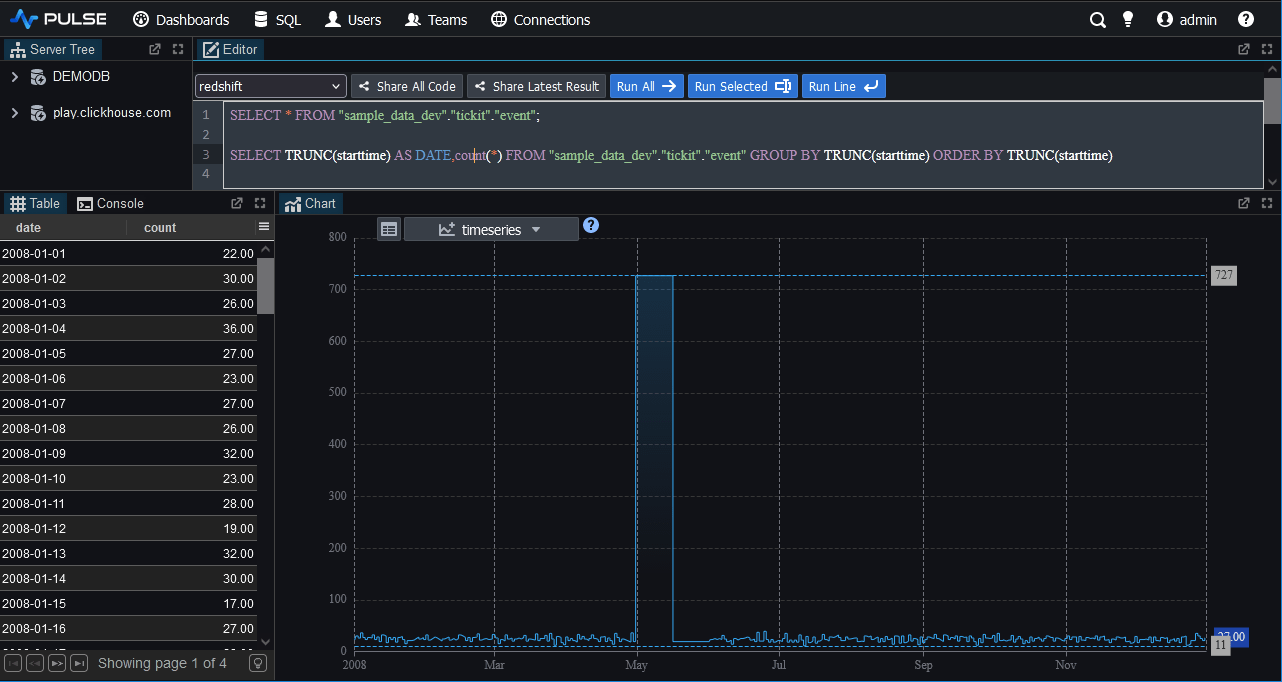Screen dimensions: 1282x682
Task: Expand the play.clickhouse.com node
Action: coord(14,113)
